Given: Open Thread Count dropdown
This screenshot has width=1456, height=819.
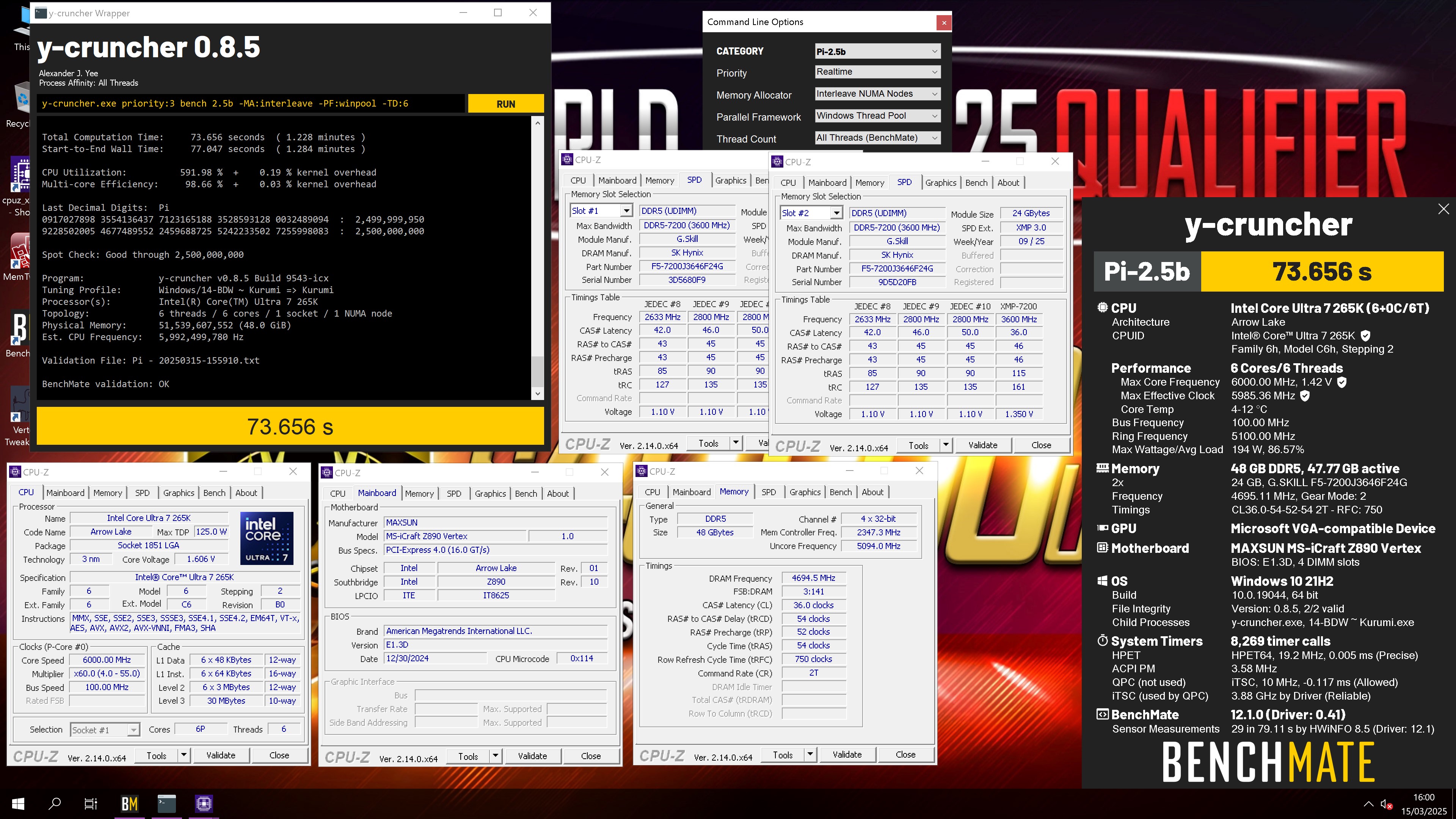Looking at the screenshot, I should point(877,138).
